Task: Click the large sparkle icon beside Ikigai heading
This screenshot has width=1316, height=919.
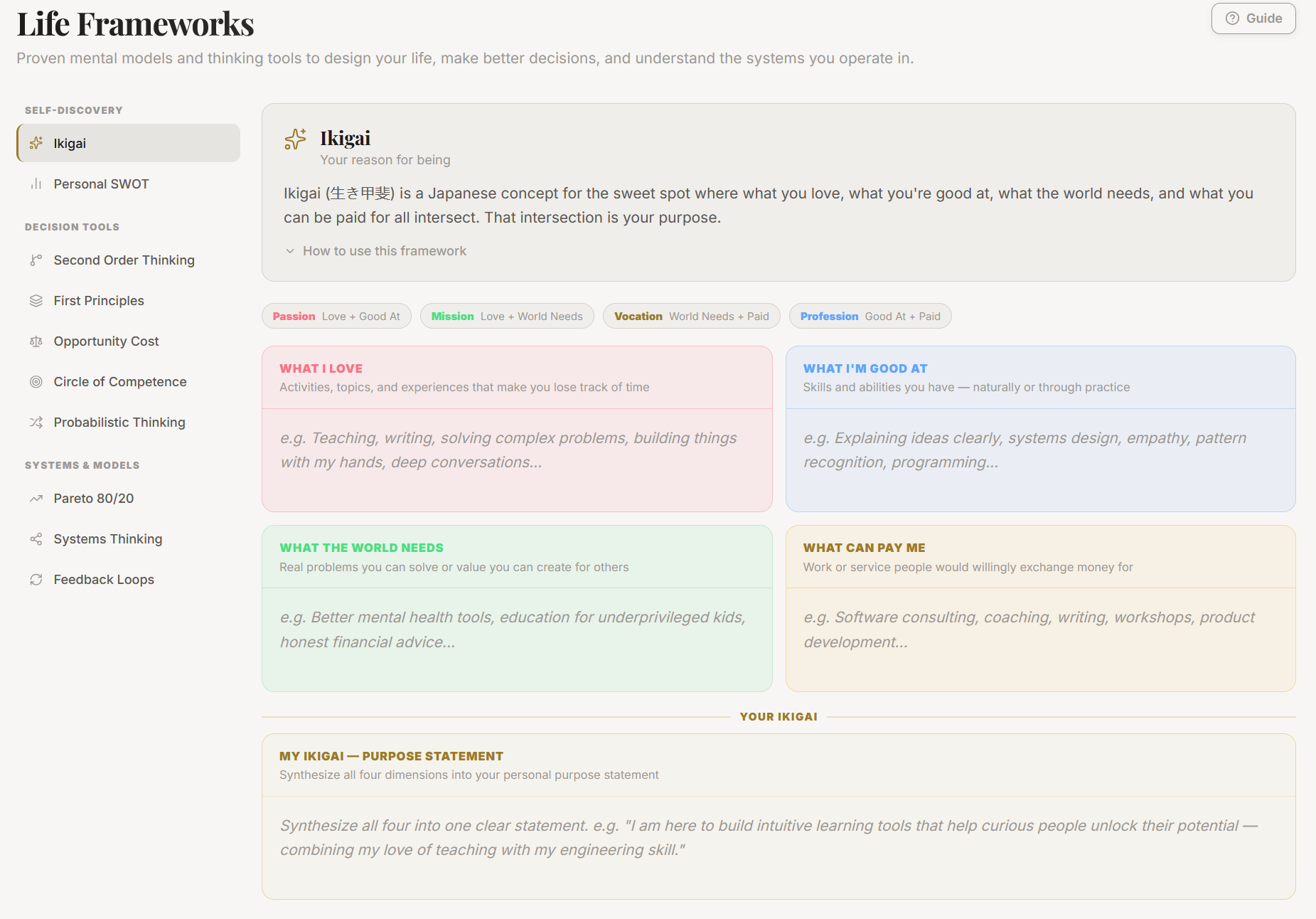Action: 295,139
